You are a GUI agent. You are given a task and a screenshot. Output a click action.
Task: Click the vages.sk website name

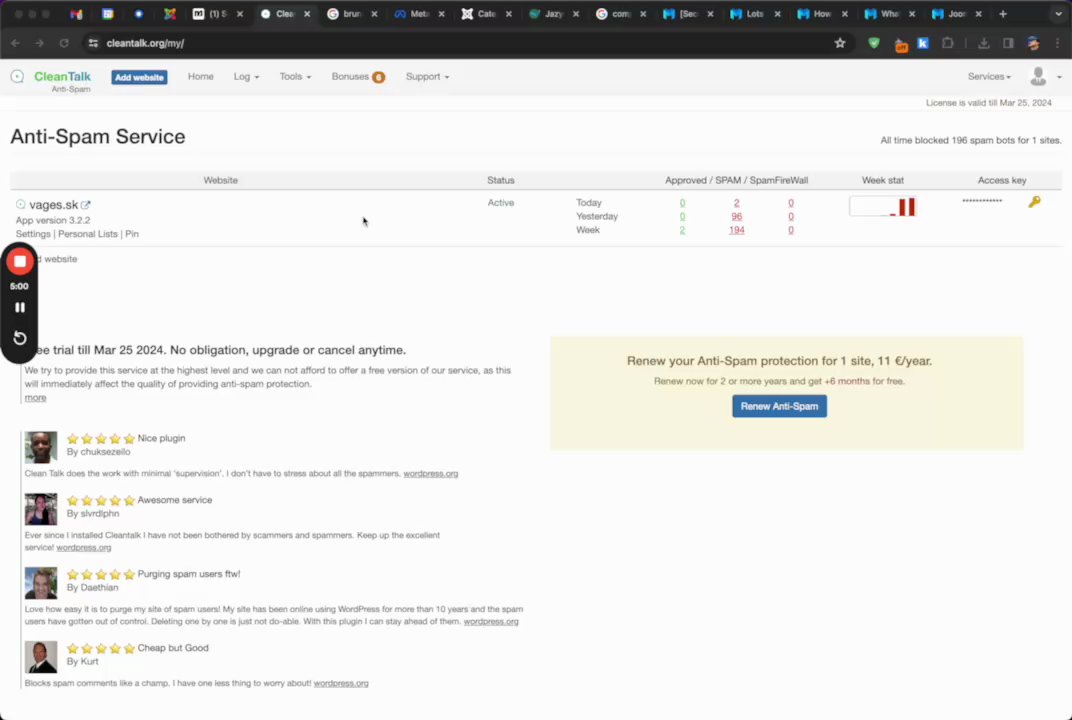tap(53, 204)
